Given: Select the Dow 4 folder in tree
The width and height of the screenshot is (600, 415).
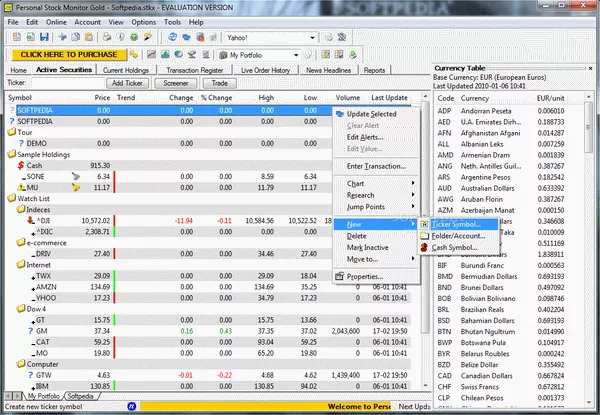Looking at the screenshot, I should [x=36, y=309].
